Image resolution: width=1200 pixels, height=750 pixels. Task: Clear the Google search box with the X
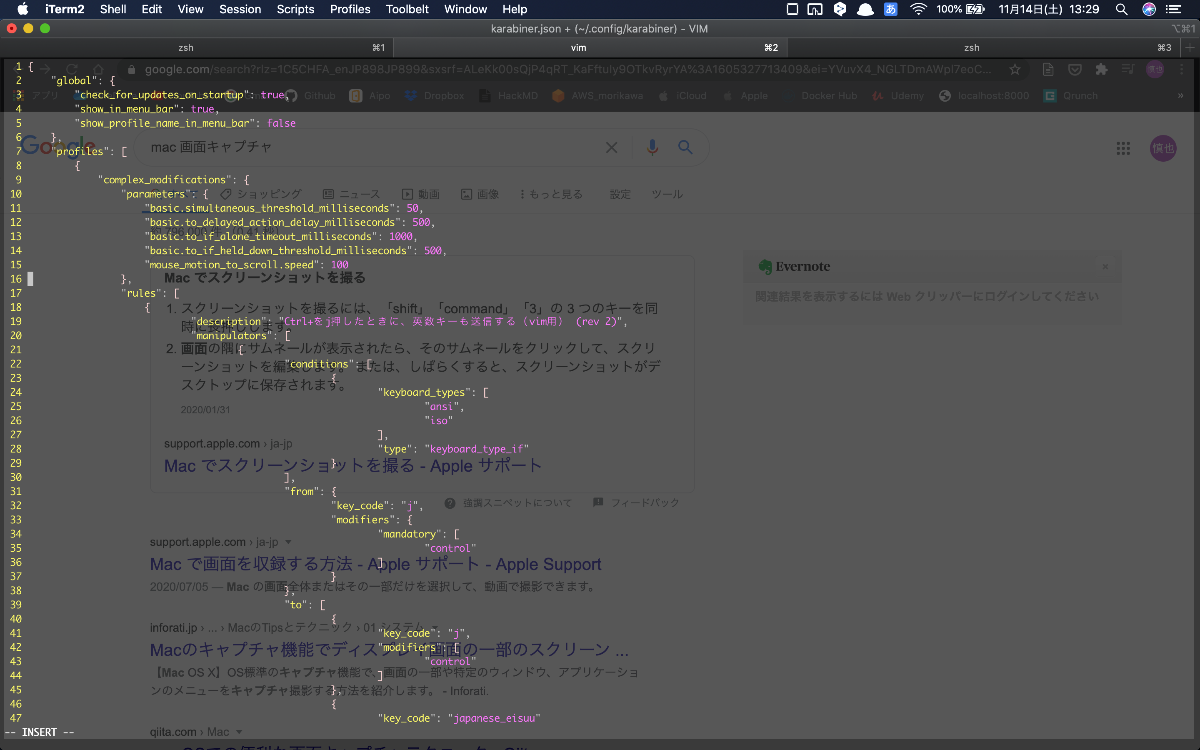pos(611,147)
